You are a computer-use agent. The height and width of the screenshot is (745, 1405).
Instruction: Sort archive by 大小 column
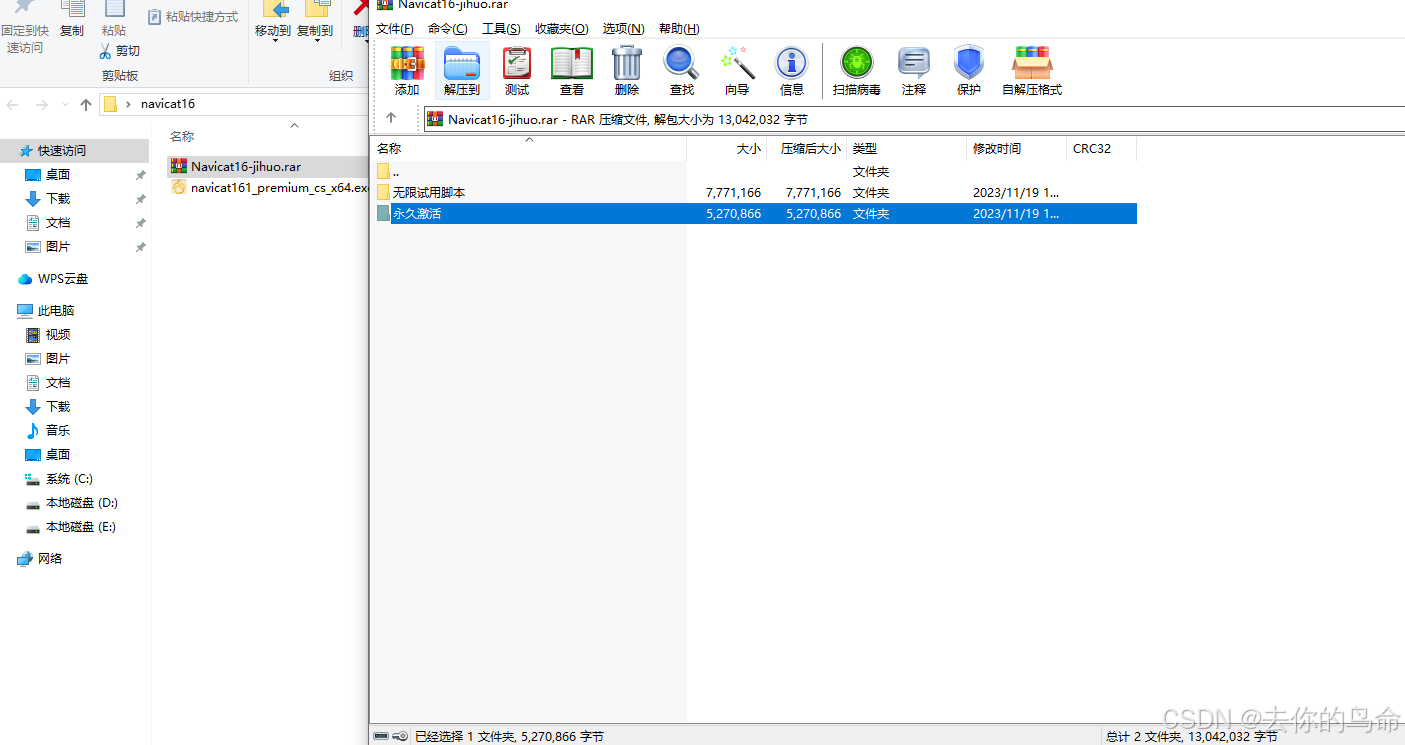(726, 149)
